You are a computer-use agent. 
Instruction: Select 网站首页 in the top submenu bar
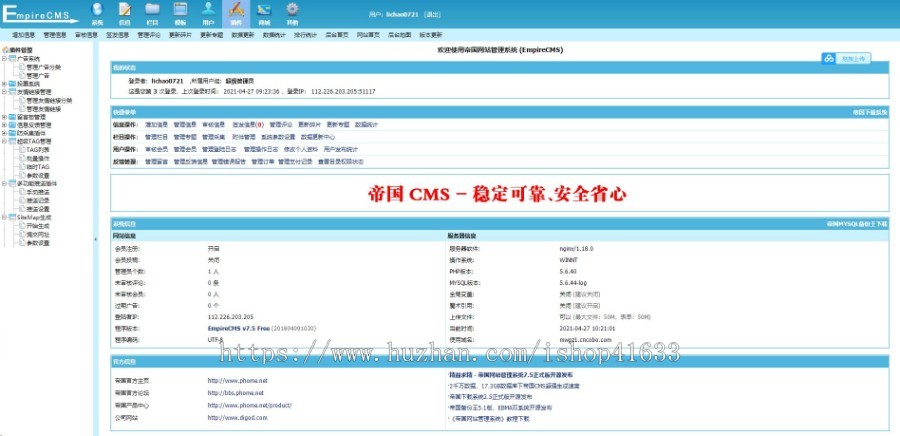(x=368, y=35)
